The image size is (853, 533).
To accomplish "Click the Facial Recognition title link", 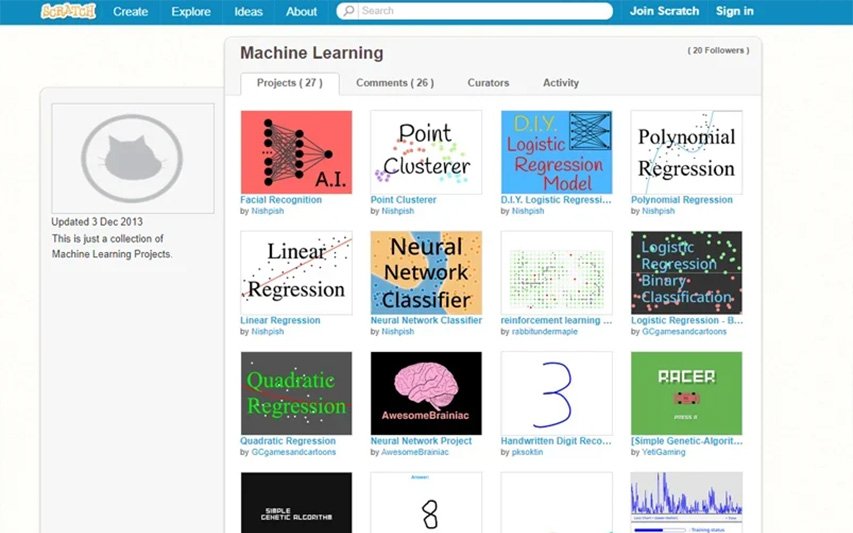I will pyautogui.click(x=281, y=200).
